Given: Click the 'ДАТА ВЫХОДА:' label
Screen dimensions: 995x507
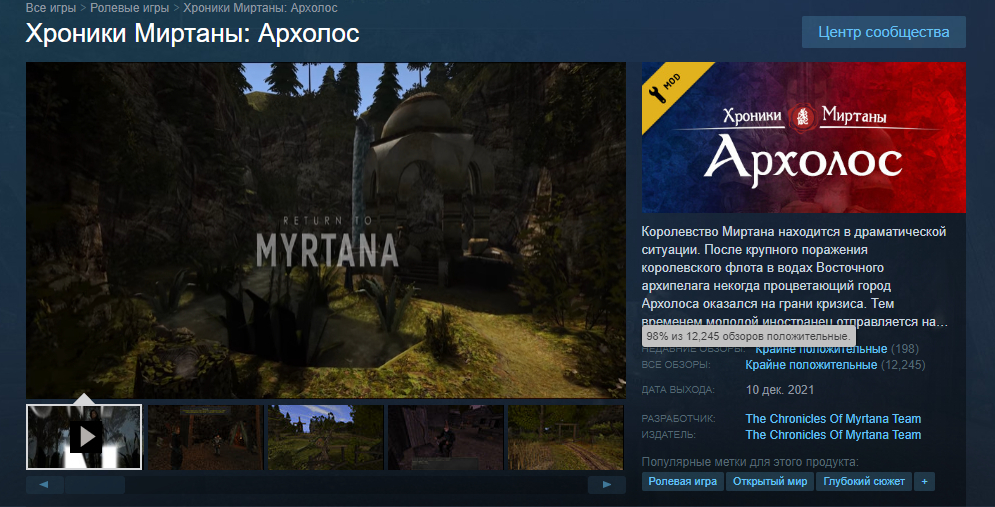Looking at the screenshot, I should [678, 390].
